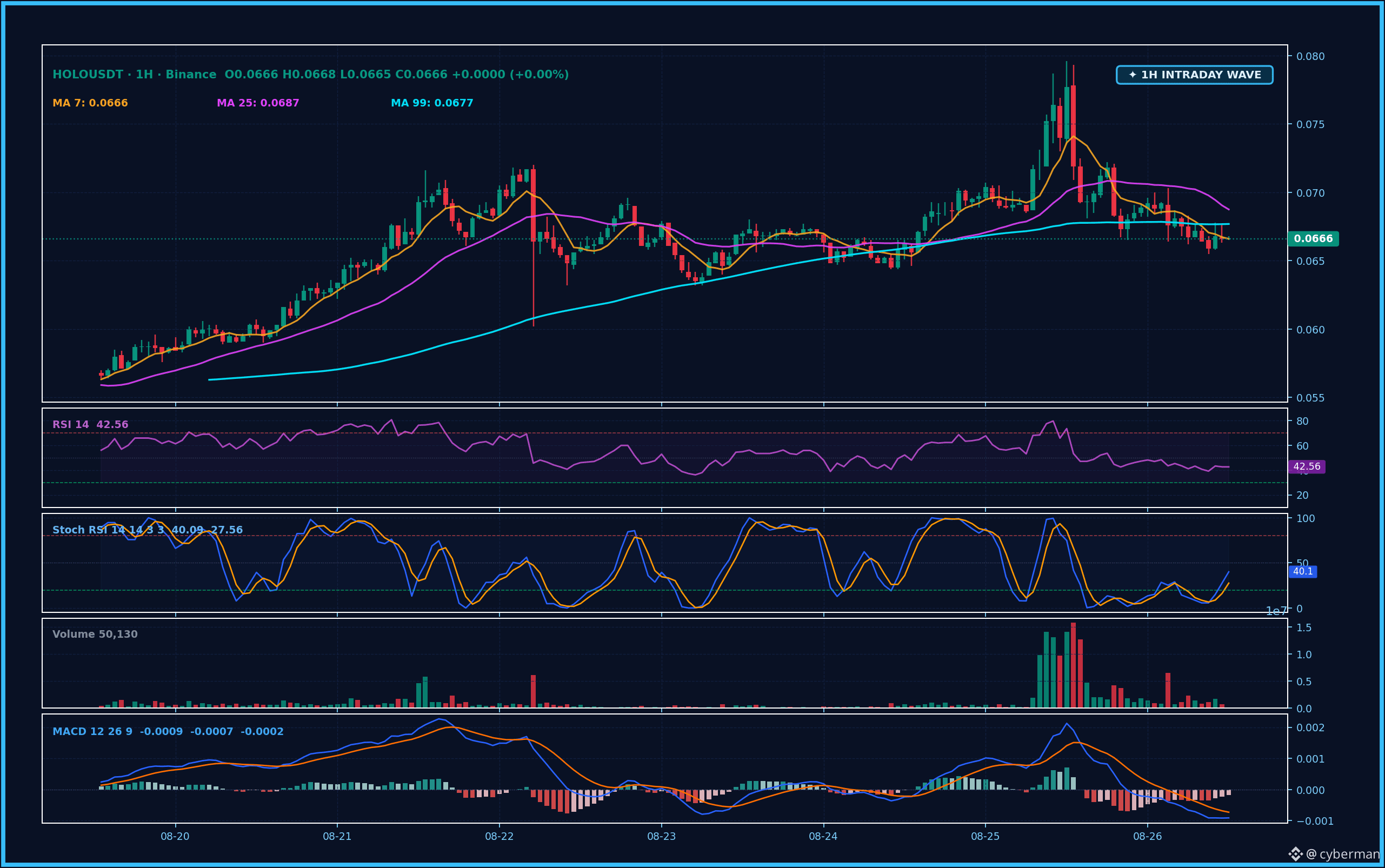This screenshot has width=1385, height=868.
Task: Click the 20 level on the RSI axis
Action: [1302, 496]
